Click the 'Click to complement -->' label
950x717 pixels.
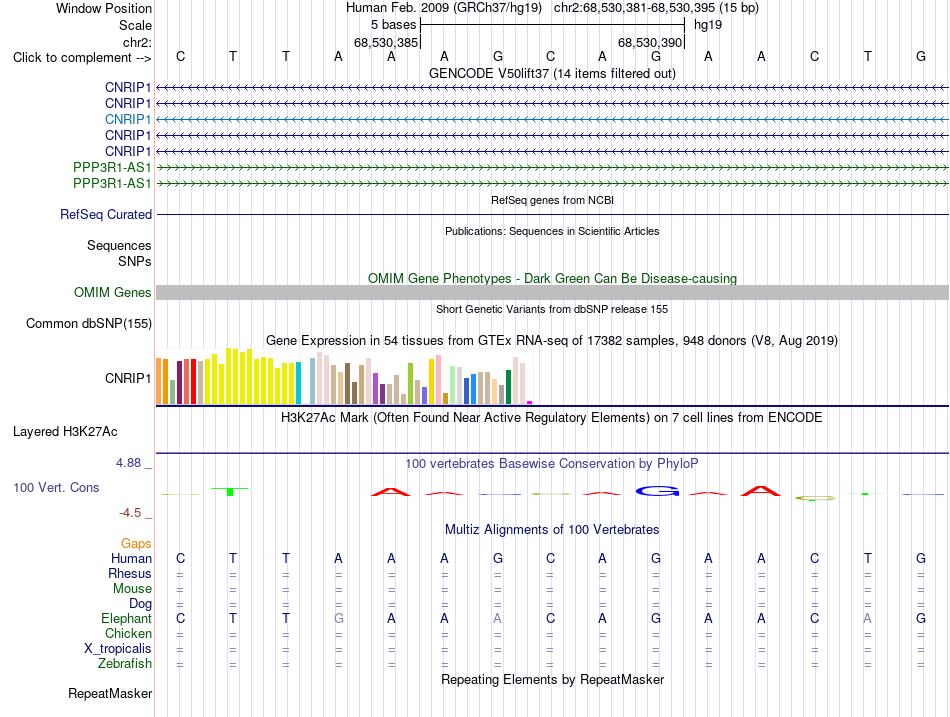coord(82,58)
